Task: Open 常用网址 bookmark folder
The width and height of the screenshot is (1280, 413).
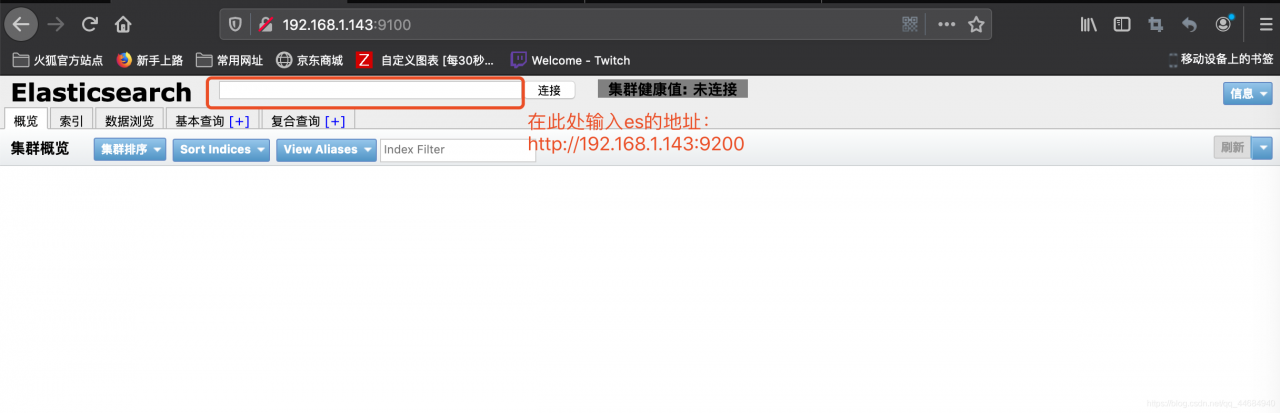Action: [230, 60]
